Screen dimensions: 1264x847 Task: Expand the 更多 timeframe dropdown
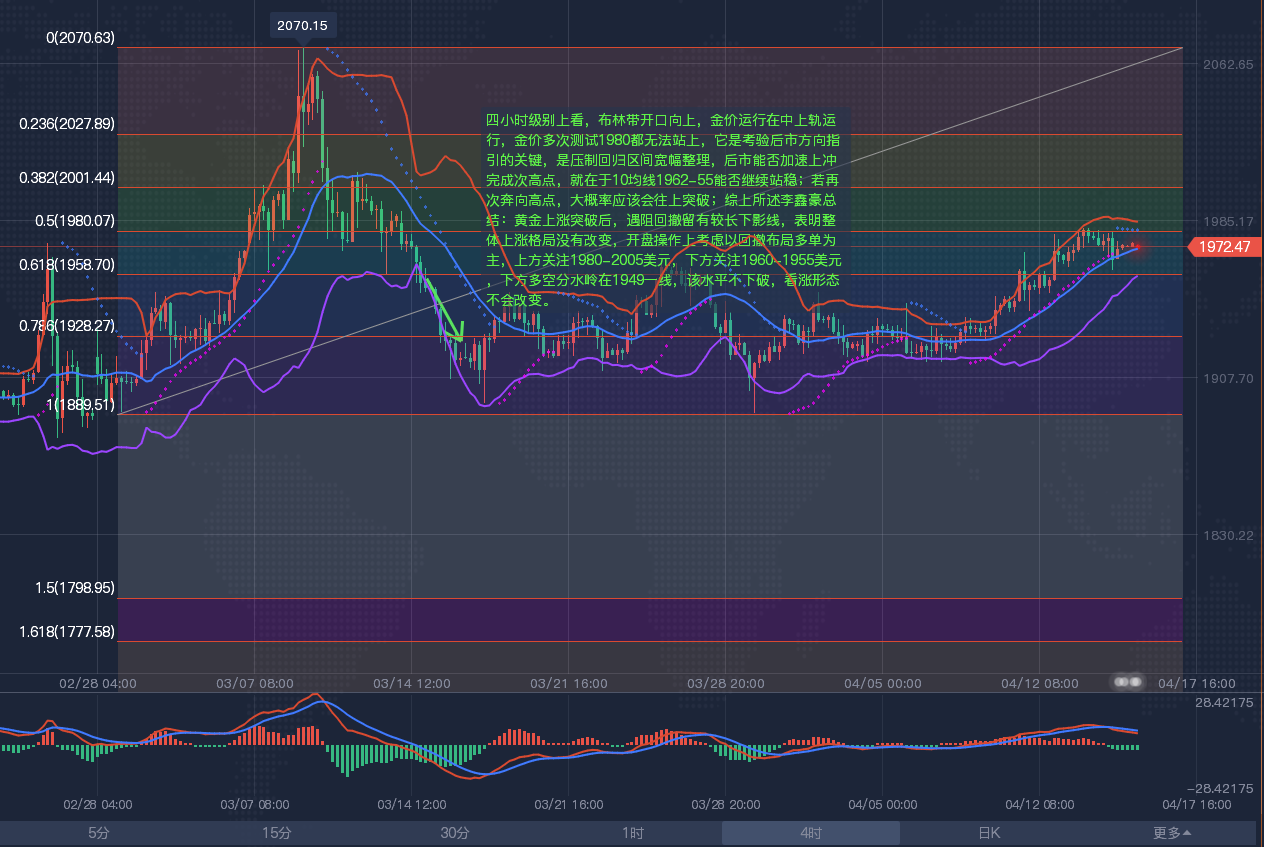(1171, 833)
